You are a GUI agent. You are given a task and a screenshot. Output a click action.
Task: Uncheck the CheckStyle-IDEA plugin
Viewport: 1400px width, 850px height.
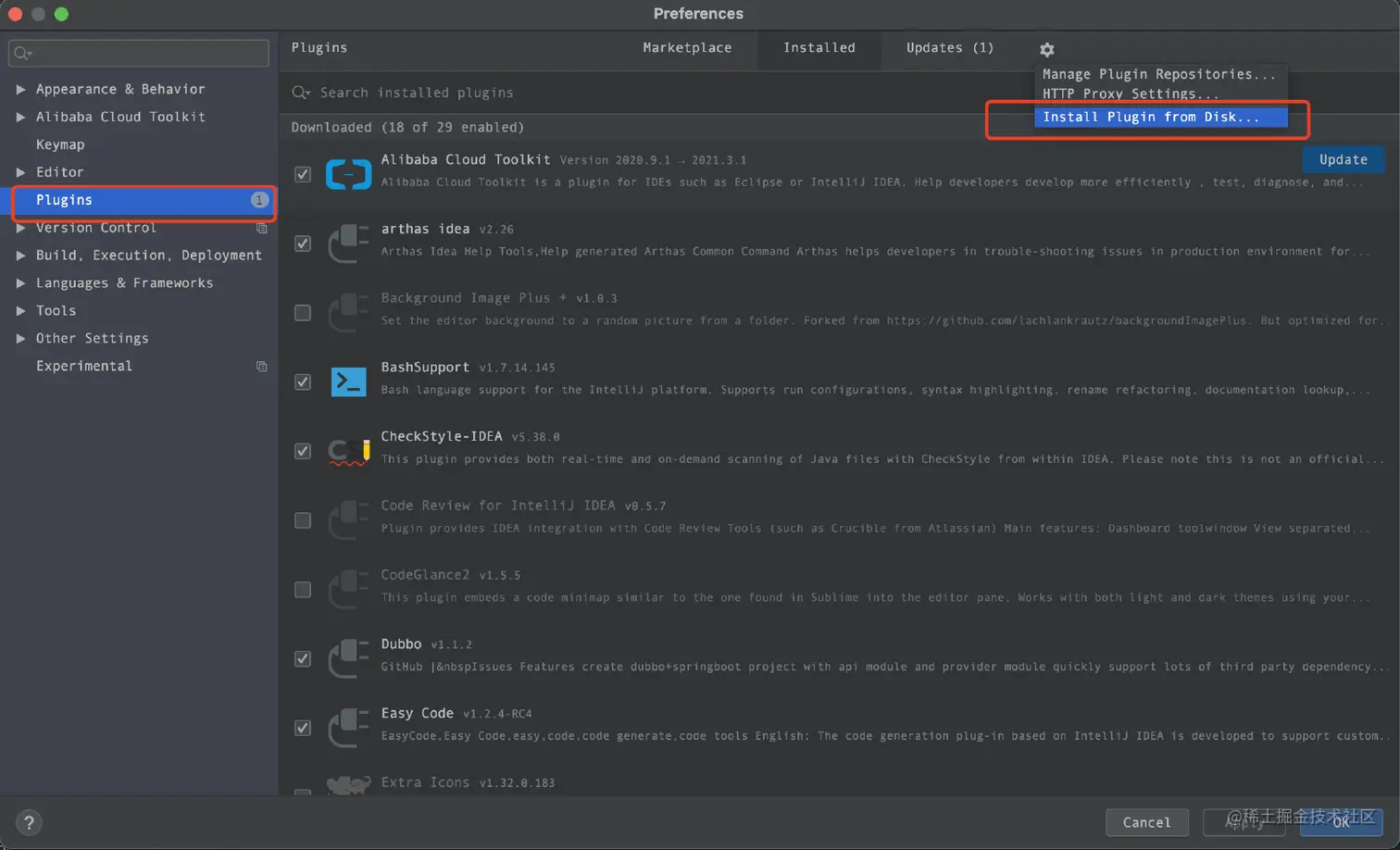pos(303,451)
